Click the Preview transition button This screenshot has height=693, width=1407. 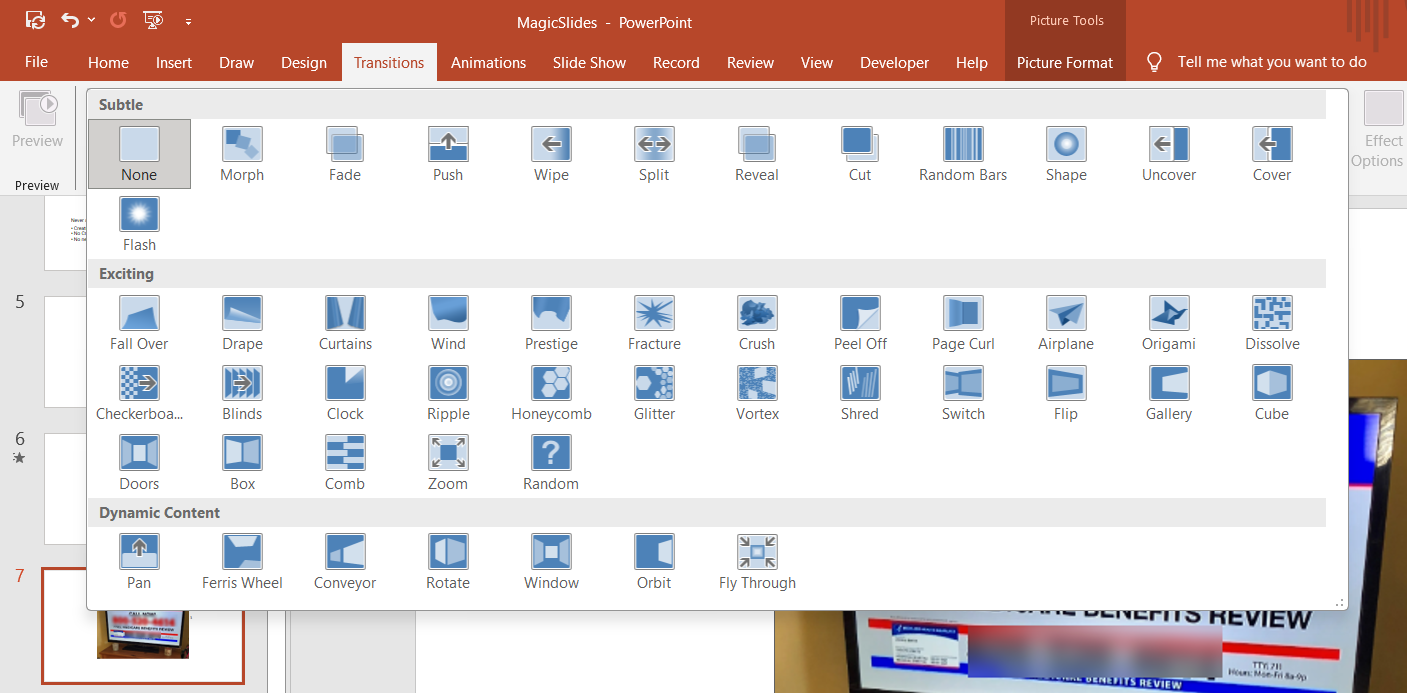[x=37, y=120]
